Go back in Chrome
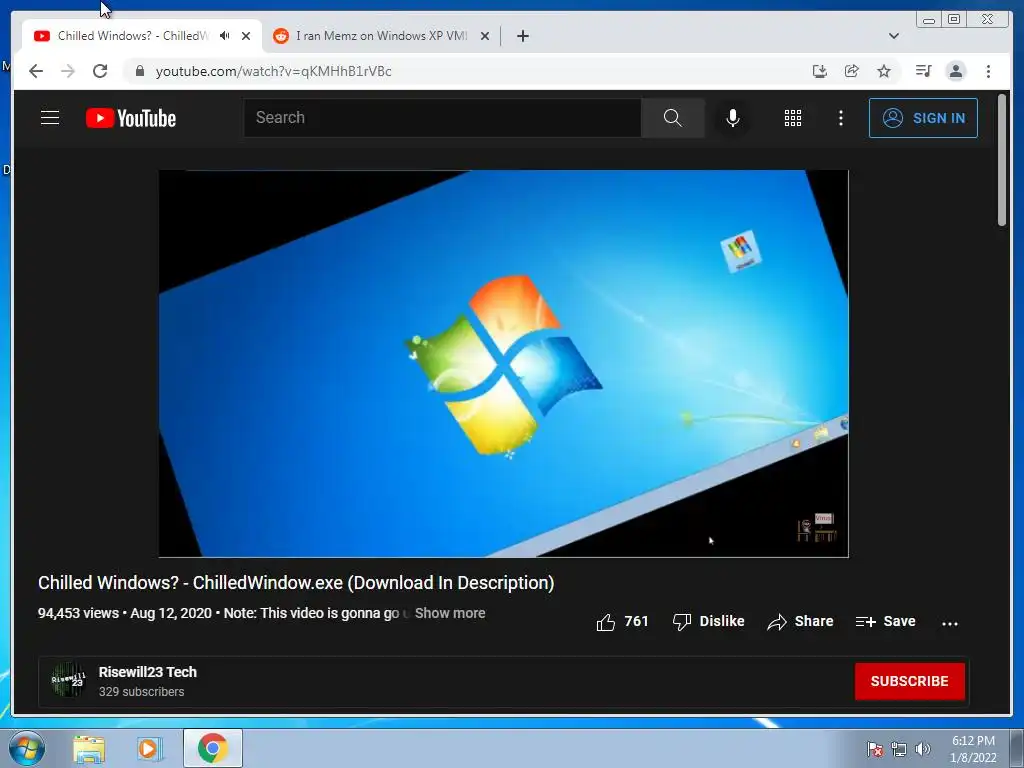Viewport: 1024px width, 768px height. pos(36,71)
